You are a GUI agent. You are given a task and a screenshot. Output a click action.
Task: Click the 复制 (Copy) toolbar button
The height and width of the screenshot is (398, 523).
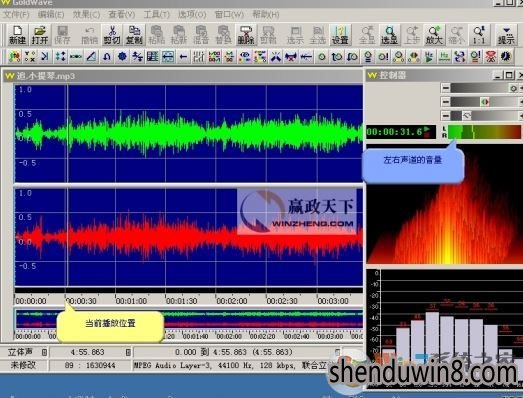click(x=134, y=35)
